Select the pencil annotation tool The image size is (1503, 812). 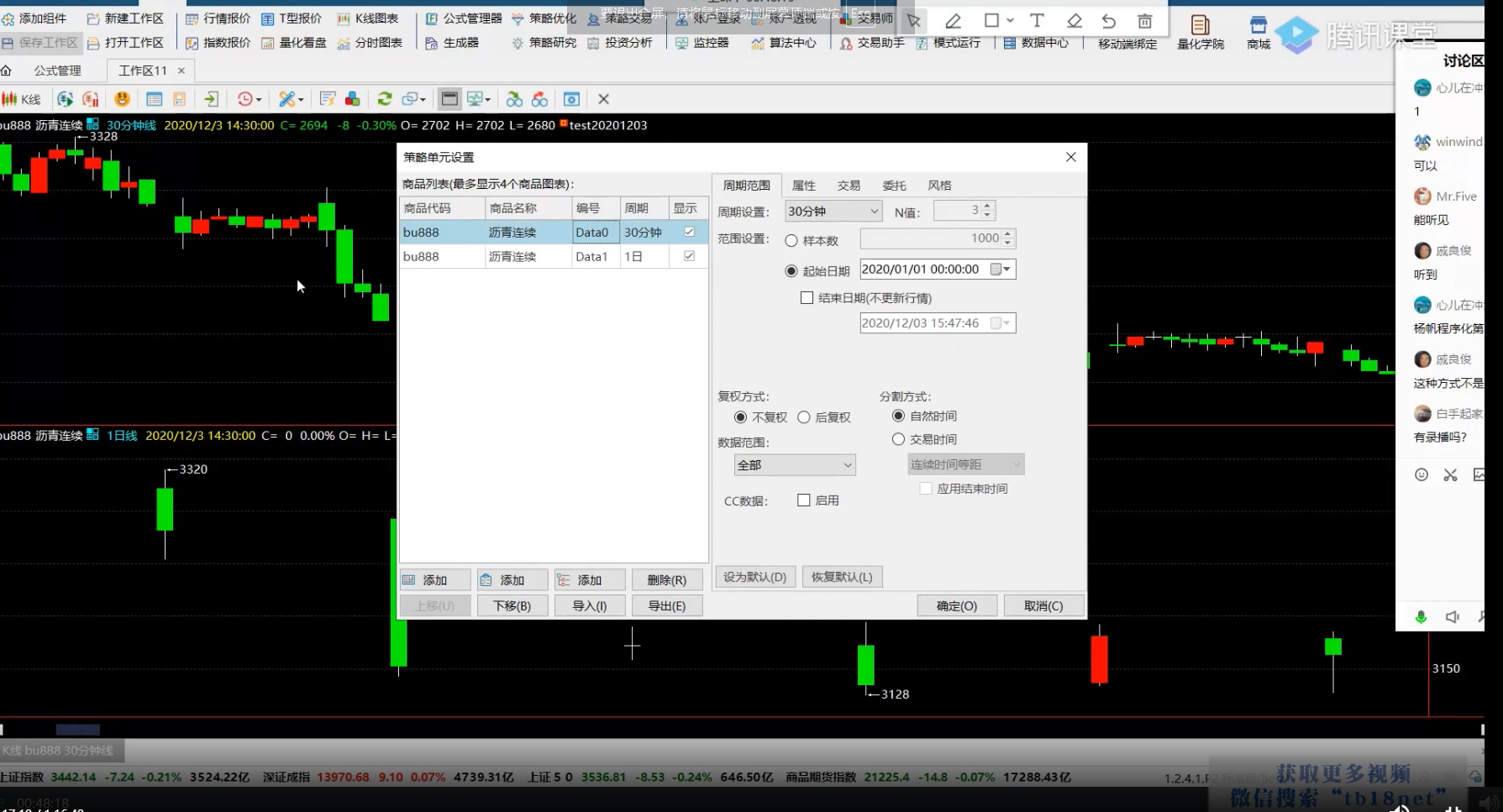(x=953, y=21)
